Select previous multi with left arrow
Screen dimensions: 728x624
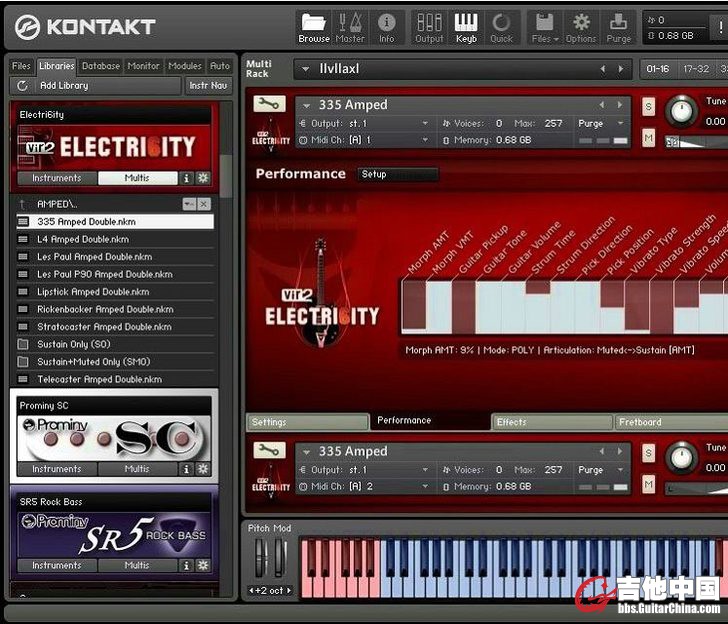[x=603, y=69]
